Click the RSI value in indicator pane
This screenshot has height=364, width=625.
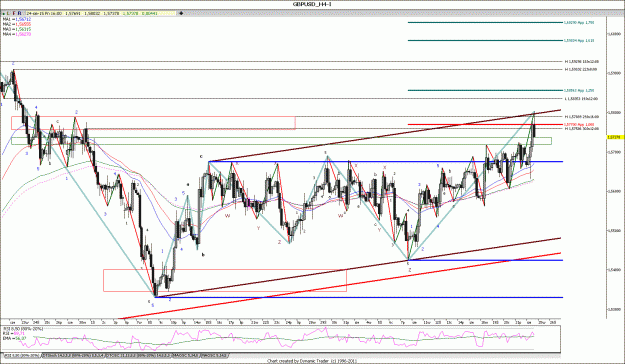[19, 334]
